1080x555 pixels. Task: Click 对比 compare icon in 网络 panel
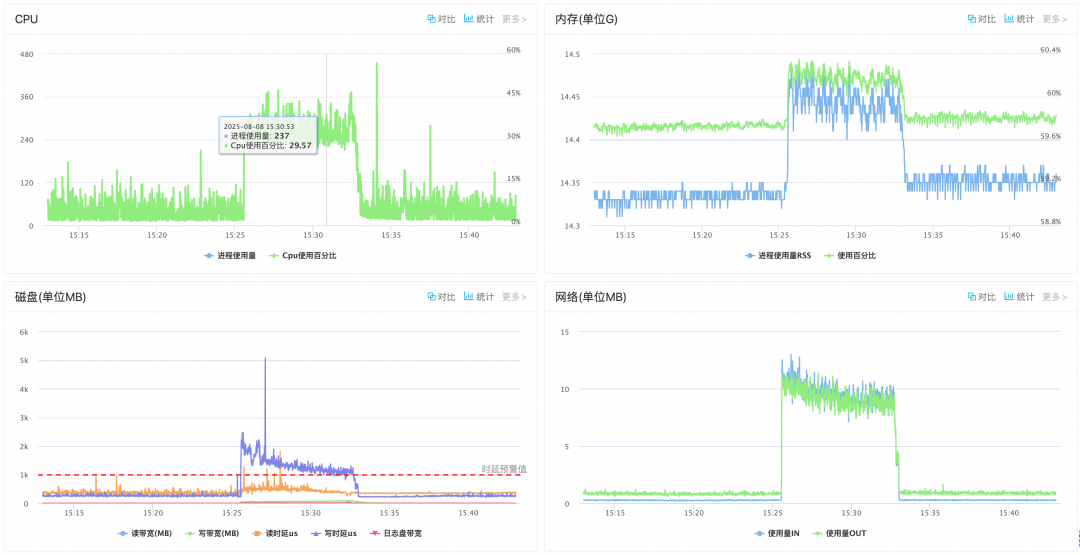point(972,297)
